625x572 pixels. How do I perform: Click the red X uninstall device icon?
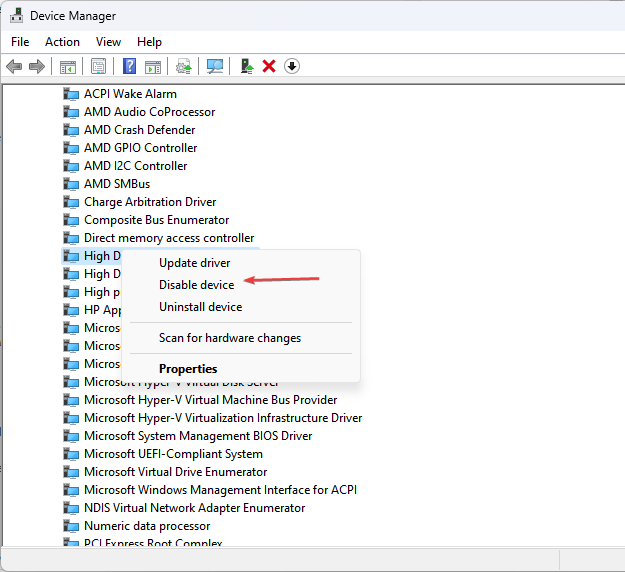point(269,66)
